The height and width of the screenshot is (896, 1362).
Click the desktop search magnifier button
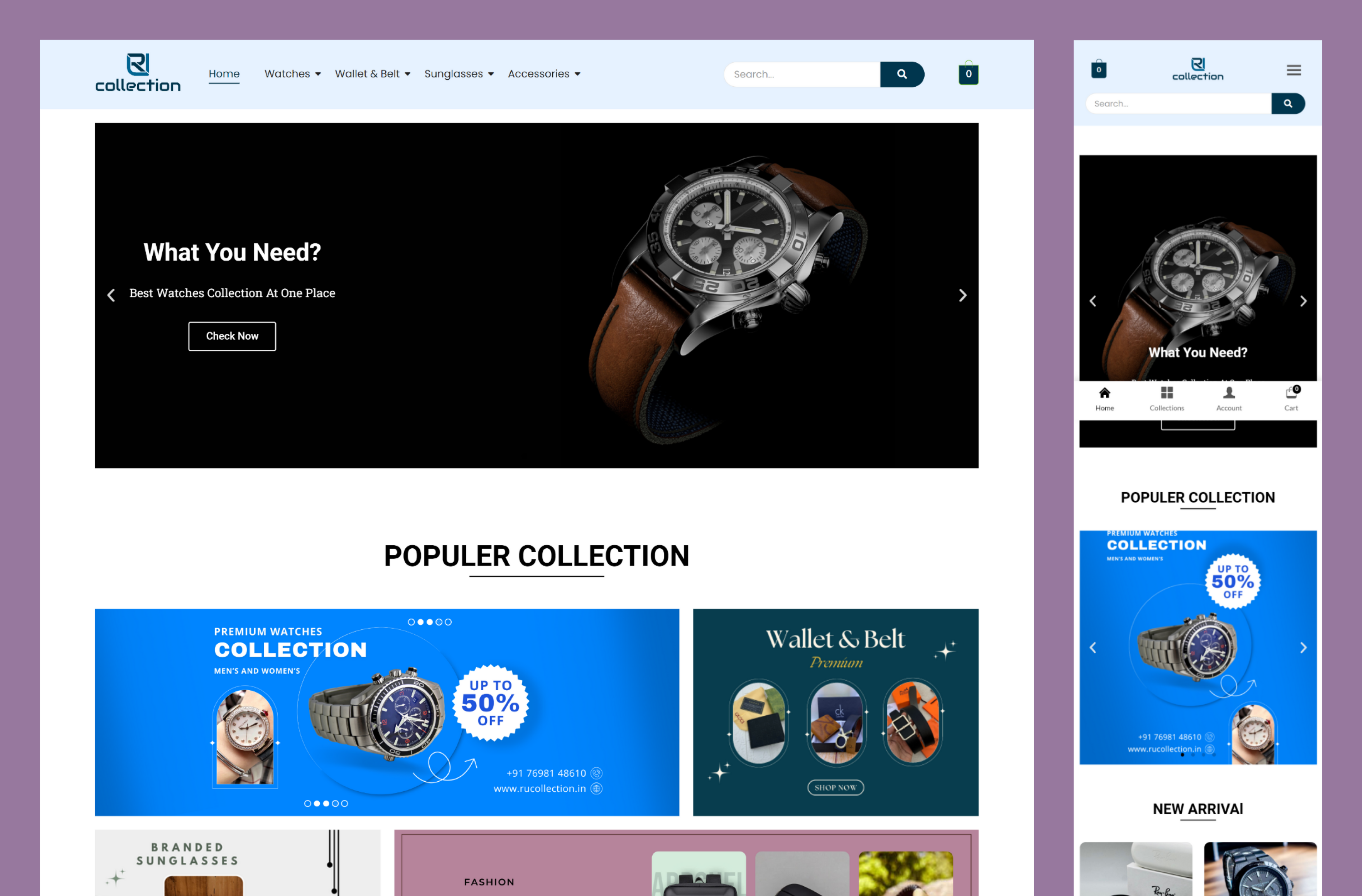[901, 75]
